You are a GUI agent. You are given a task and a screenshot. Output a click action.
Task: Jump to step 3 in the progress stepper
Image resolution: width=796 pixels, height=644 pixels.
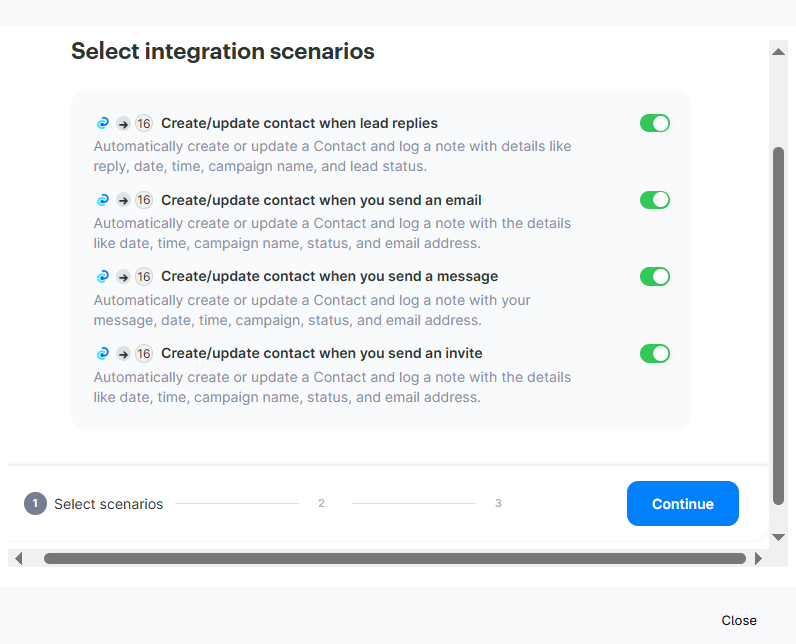point(498,503)
